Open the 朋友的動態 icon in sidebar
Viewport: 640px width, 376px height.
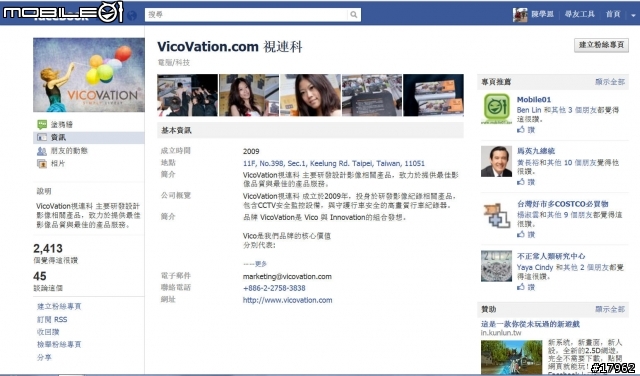coord(42,151)
